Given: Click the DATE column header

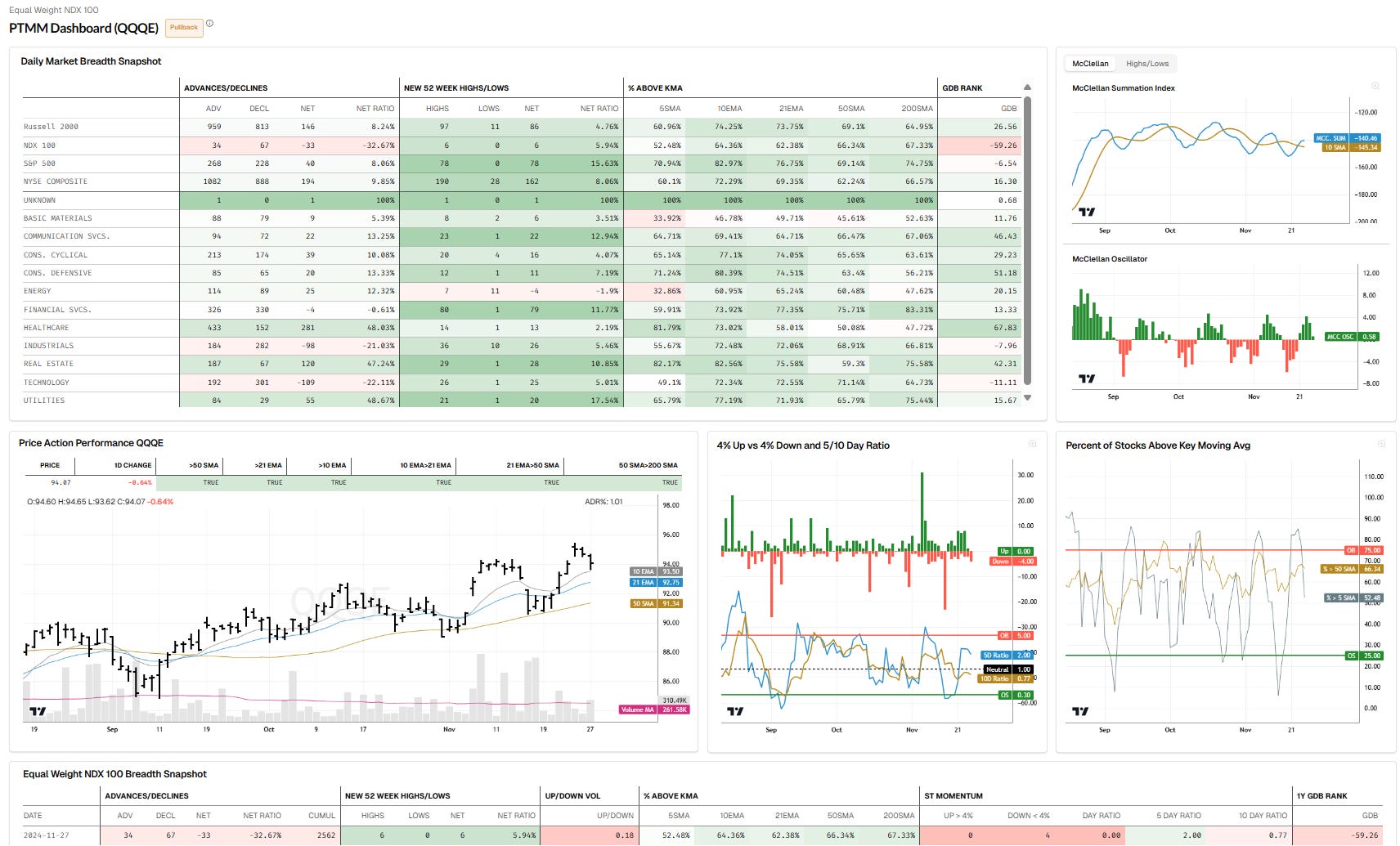Looking at the screenshot, I should pyautogui.click(x=33, y=816).
